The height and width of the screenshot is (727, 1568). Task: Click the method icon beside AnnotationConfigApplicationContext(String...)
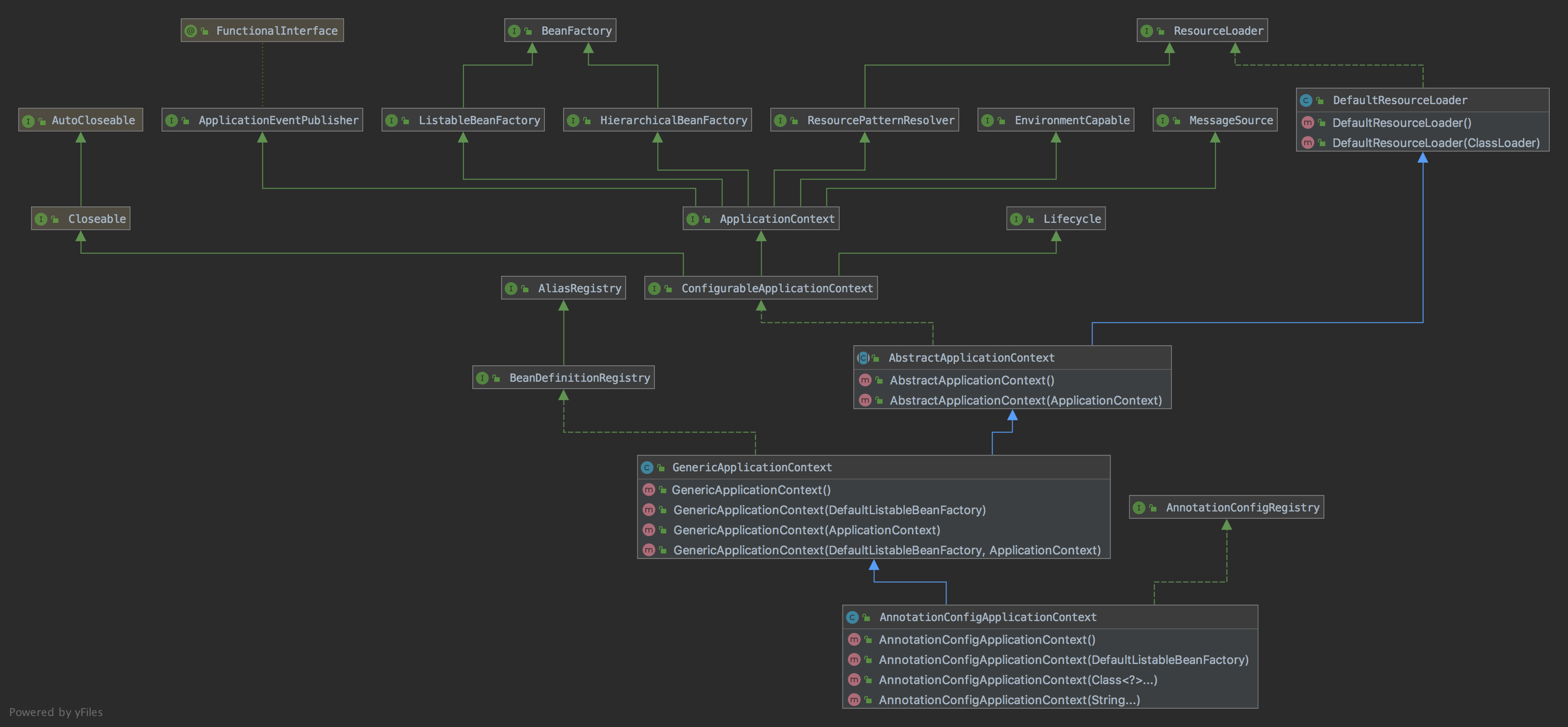pos(854,700)
